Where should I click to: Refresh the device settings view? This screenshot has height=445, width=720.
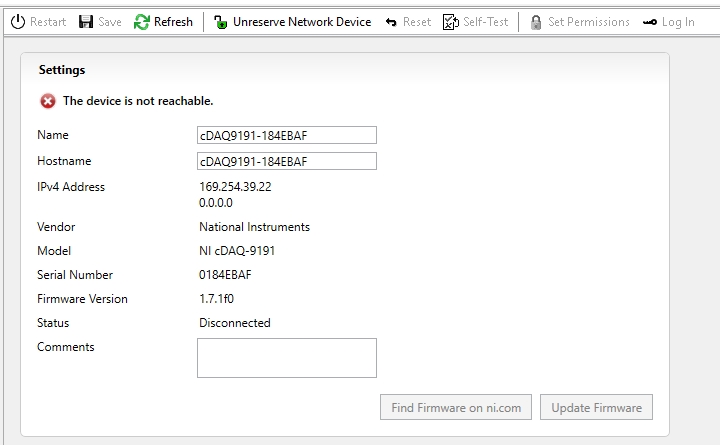pyautogui.click(x=173, y=22)
